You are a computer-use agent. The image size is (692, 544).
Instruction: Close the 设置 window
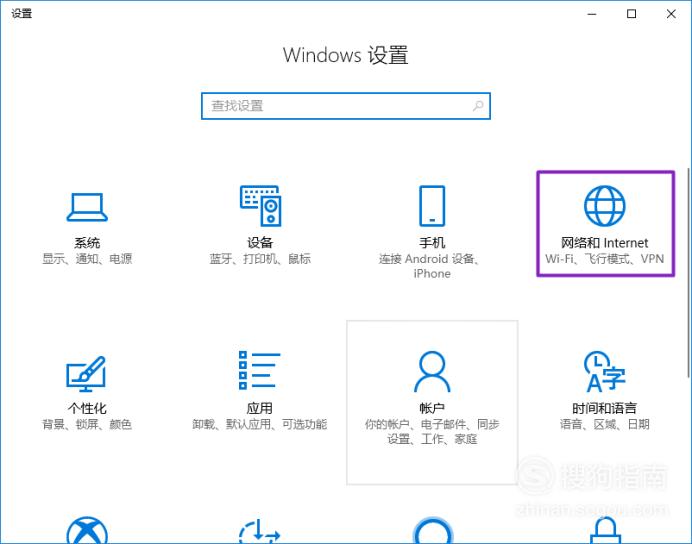pyautogui.click(x=671, y=14)
